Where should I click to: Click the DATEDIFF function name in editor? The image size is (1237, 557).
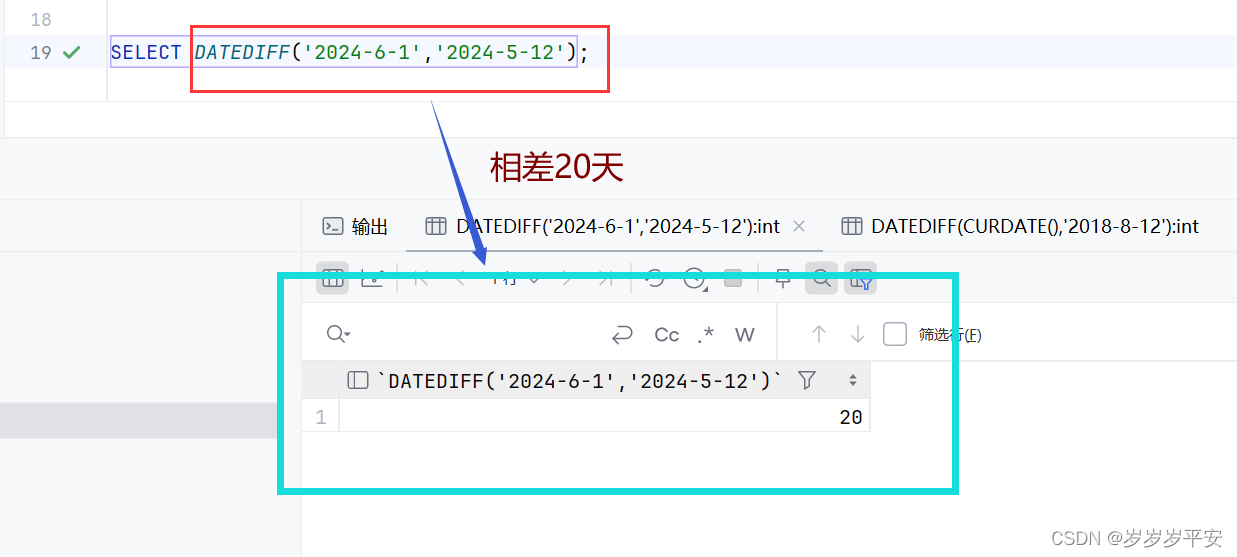tap(243, 52)
